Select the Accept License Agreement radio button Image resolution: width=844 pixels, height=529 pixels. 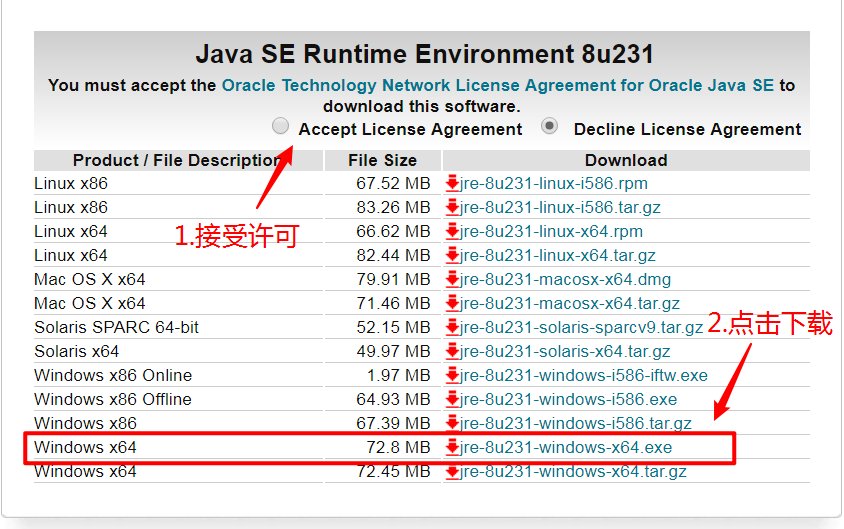pos(281,127)
